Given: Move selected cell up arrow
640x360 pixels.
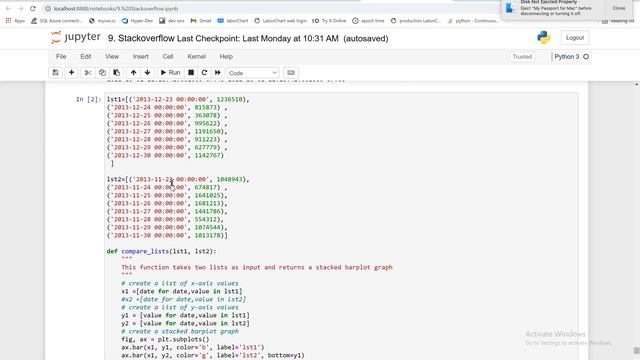Looking at the screenshot, I should point(133,73).
